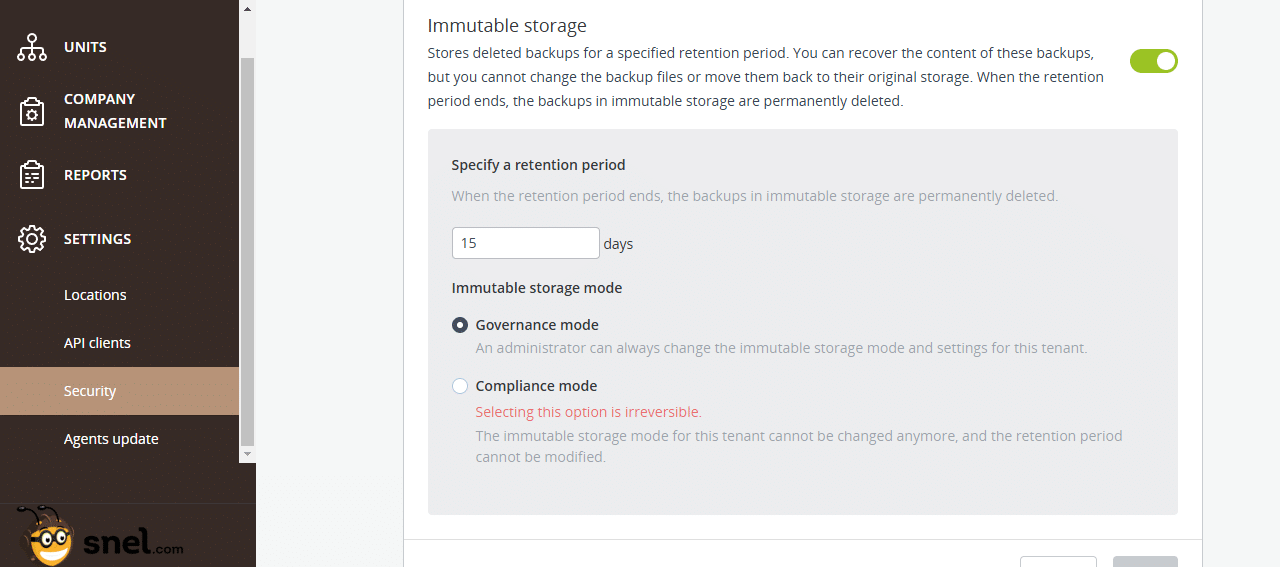
Task: Click the gray button at bottom right
Action: (1145, 562)
